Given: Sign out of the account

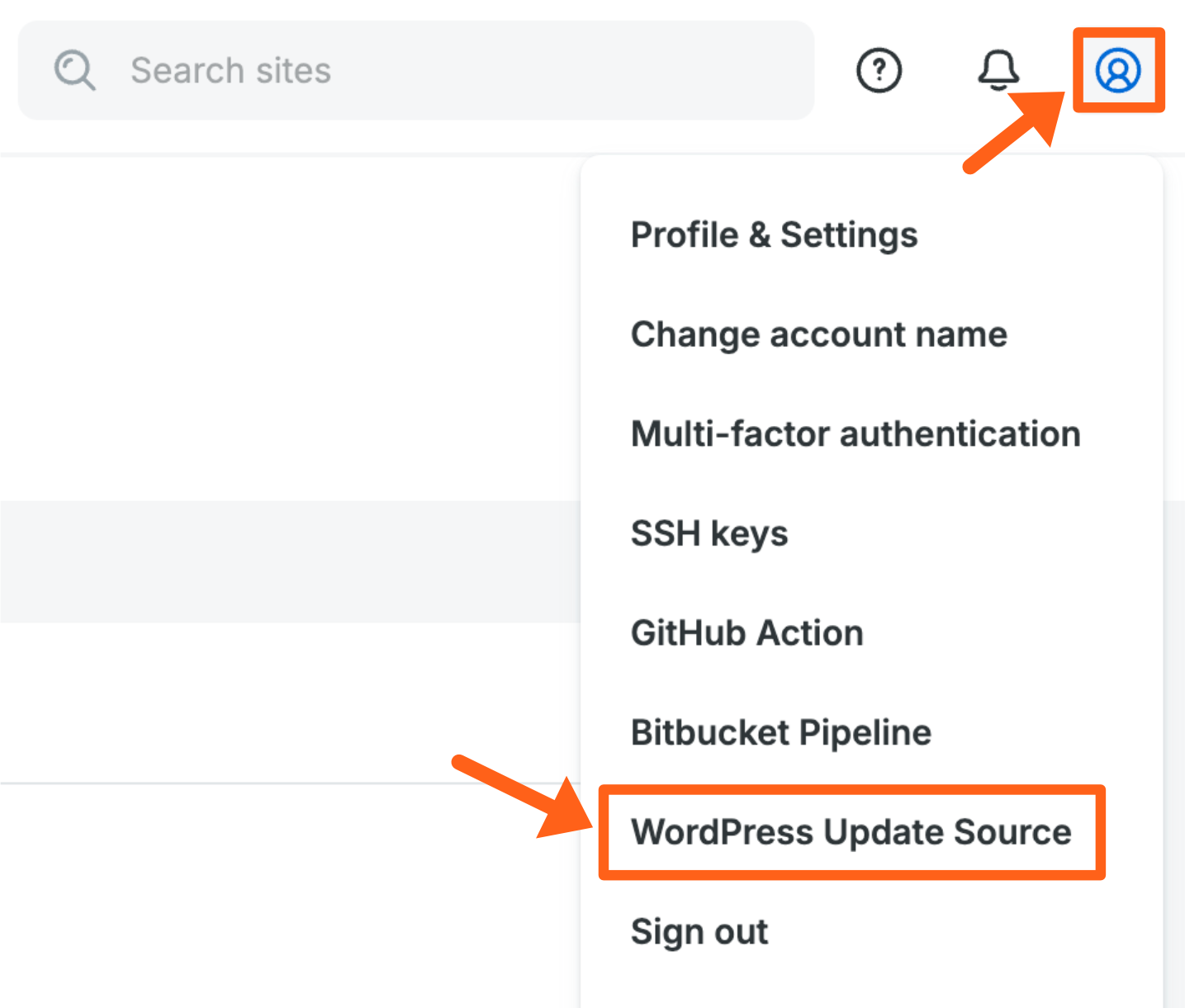Looking at the screenshot, I should click(x=699, y=932).
